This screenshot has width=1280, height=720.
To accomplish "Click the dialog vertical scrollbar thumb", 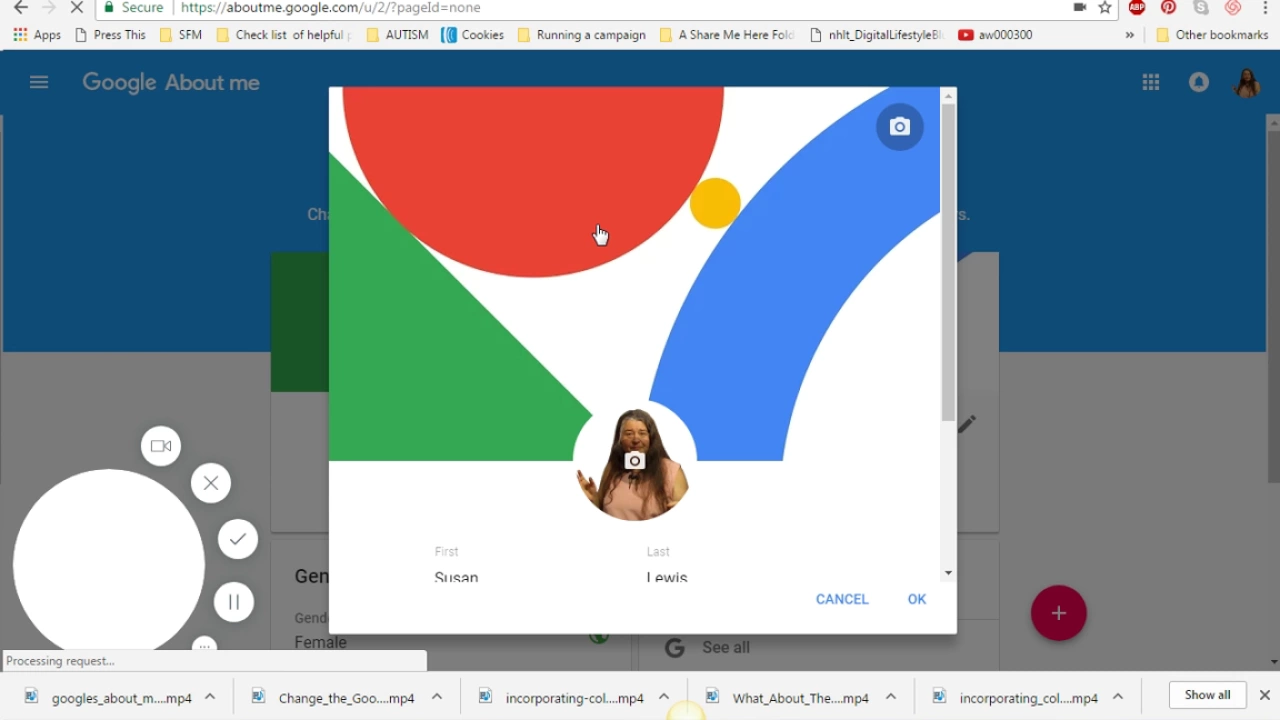I will 948,262.
